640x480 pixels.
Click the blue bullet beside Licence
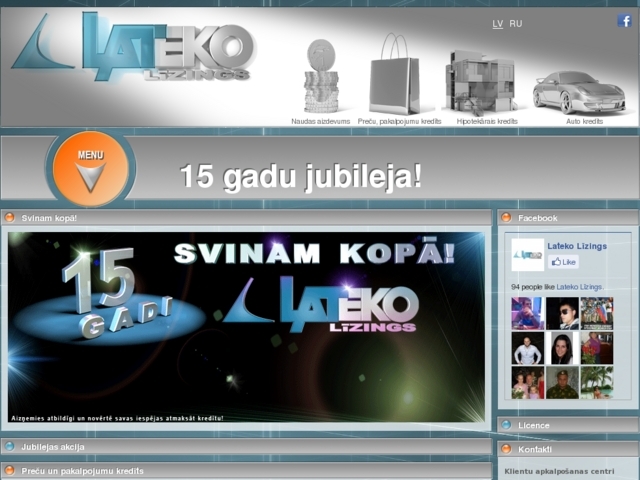[x=506, y=425]
